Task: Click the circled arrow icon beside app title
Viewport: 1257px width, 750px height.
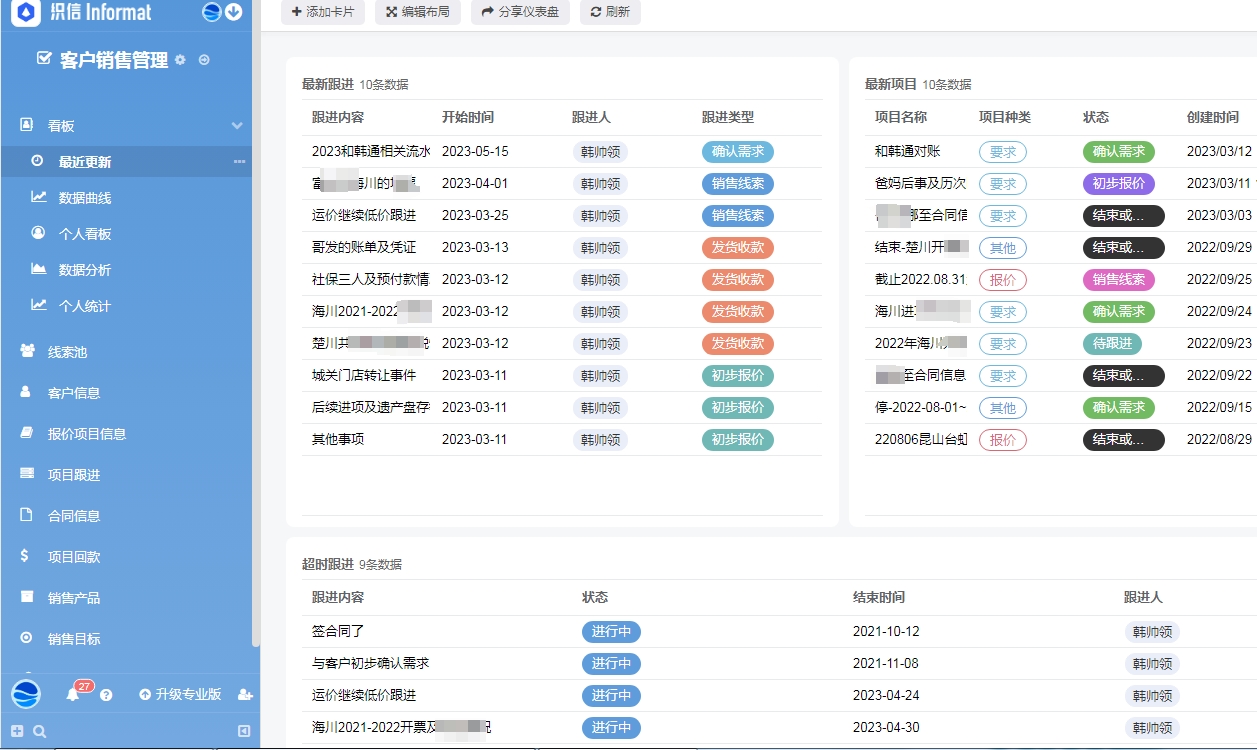Action: tap(204, 60)
